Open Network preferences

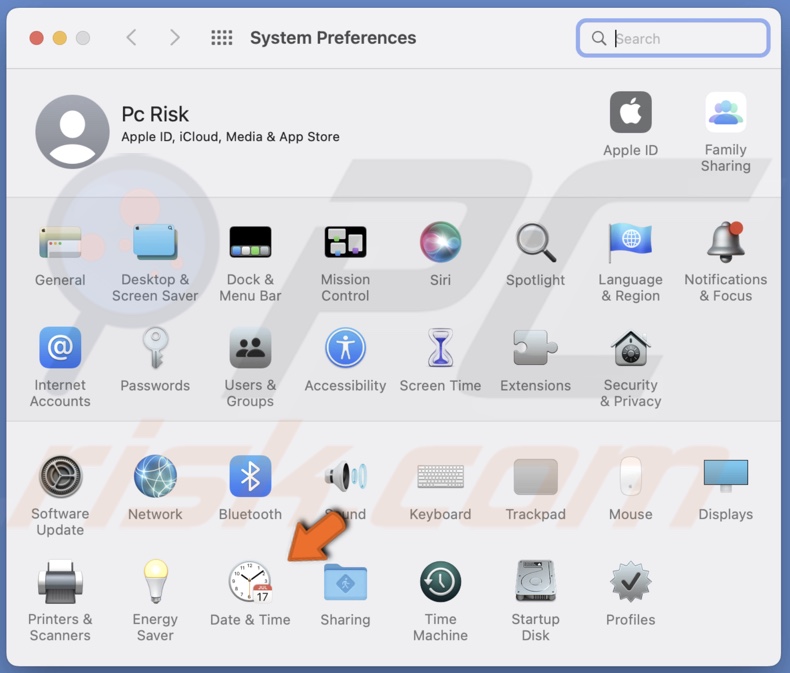point(155,478)
